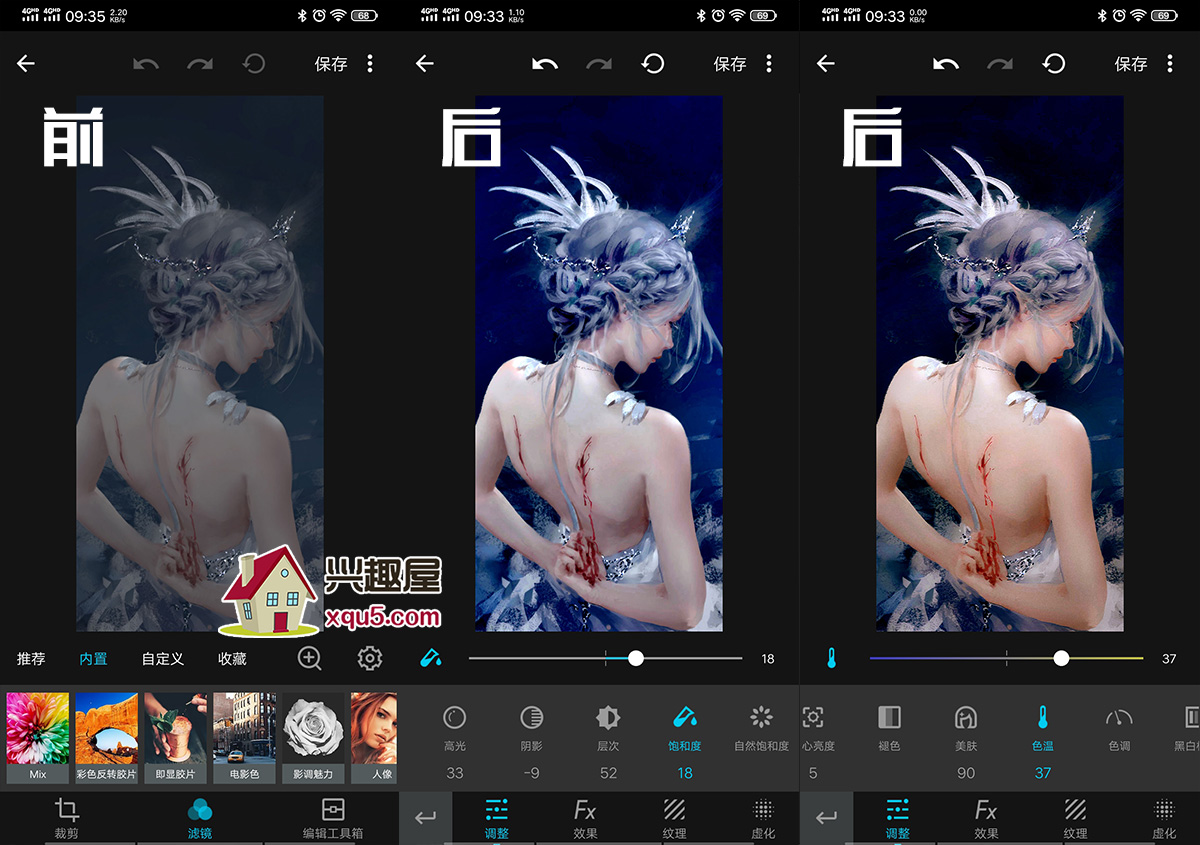The height and width of the screenshot is (845, 1200).
Task: Open 虚化 tab on the color temperature screen
Action: (x=1164, y=818)
